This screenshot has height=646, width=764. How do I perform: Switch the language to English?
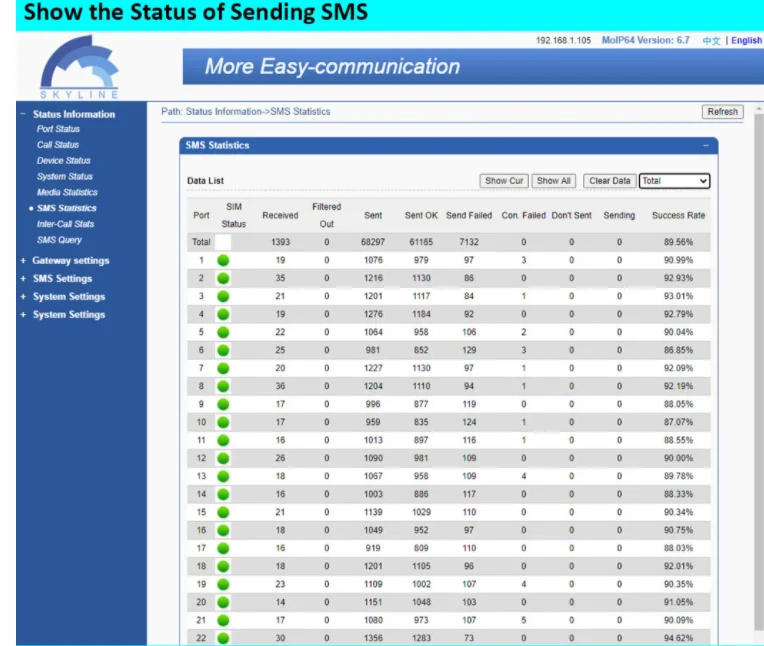(x=746, y=41)
